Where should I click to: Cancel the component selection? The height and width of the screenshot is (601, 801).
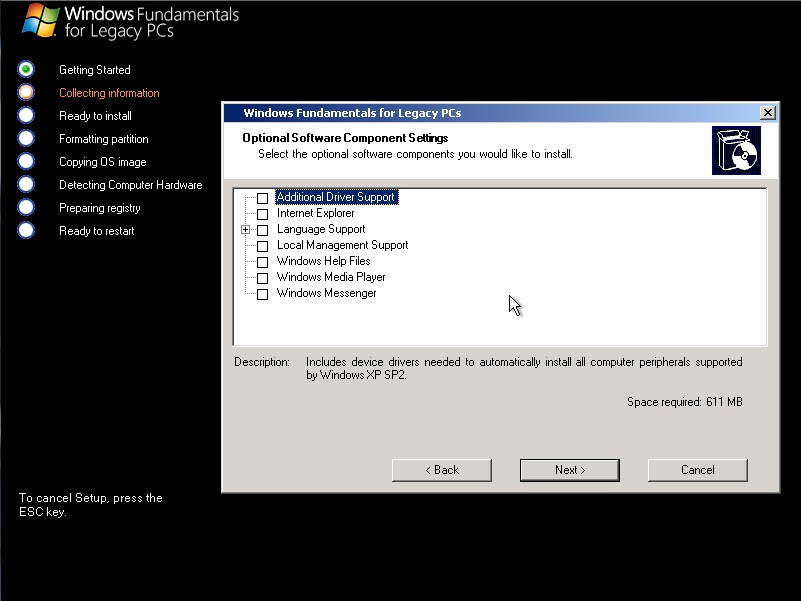point(697,470)
